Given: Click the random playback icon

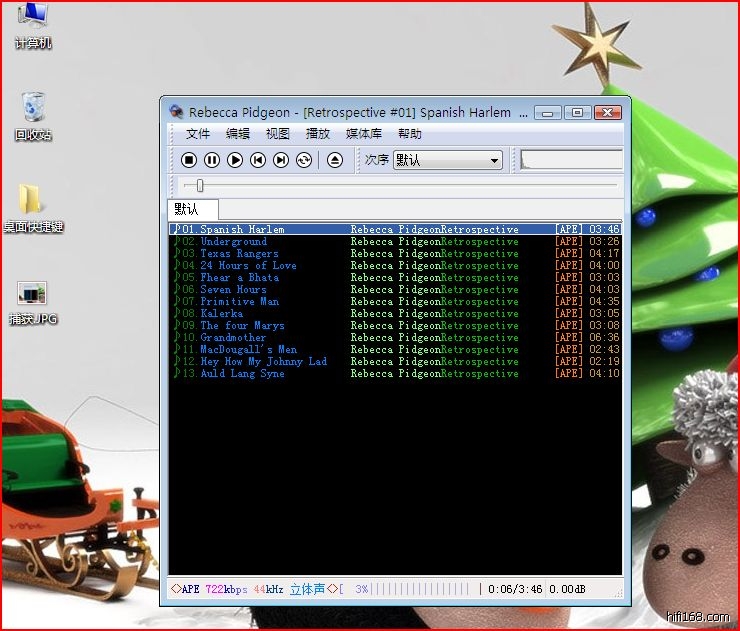Looking at the screenshot, I should click(x=304, y=160).
